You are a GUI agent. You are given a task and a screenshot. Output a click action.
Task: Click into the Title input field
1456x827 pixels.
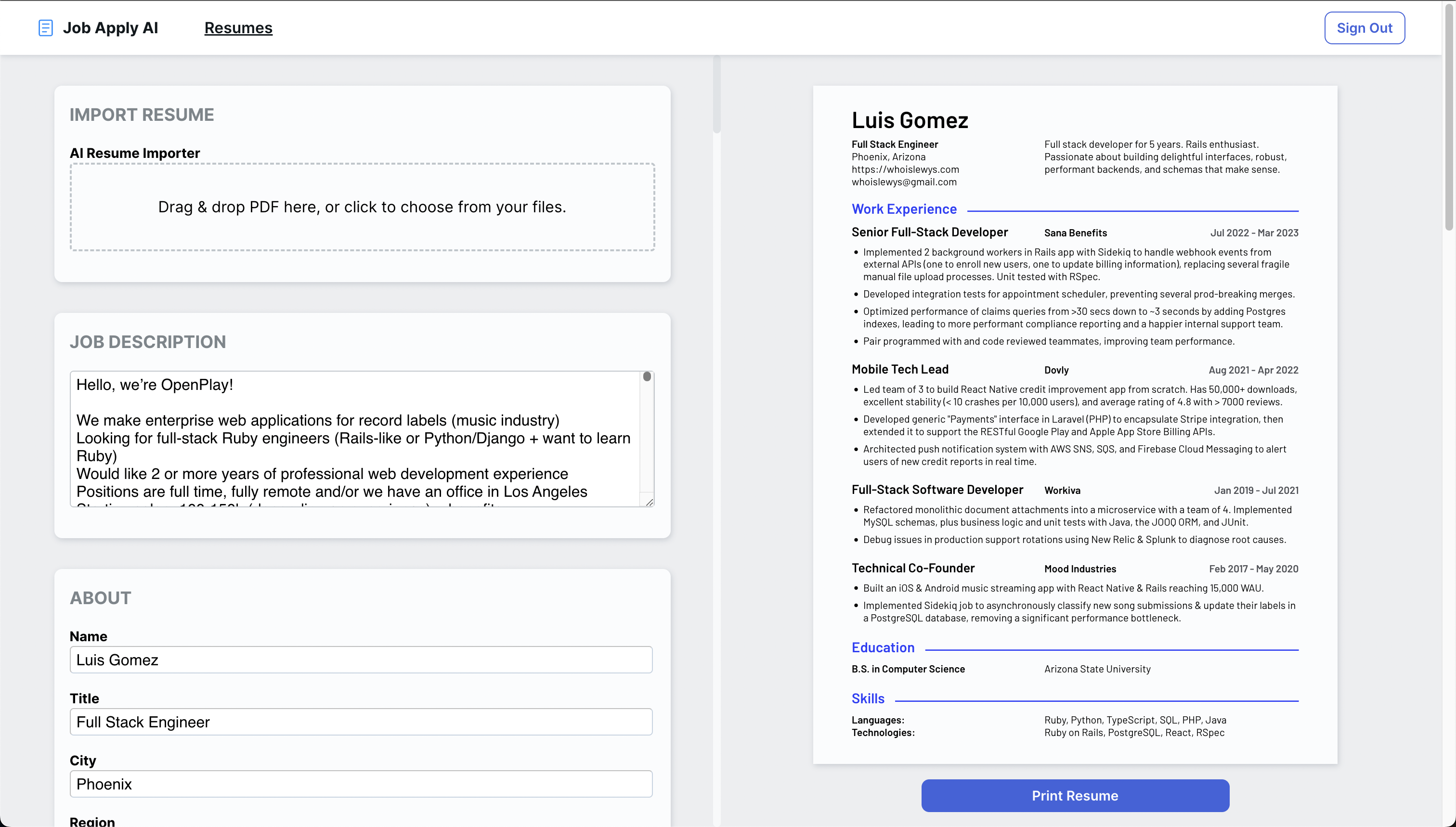pos(361,722)
